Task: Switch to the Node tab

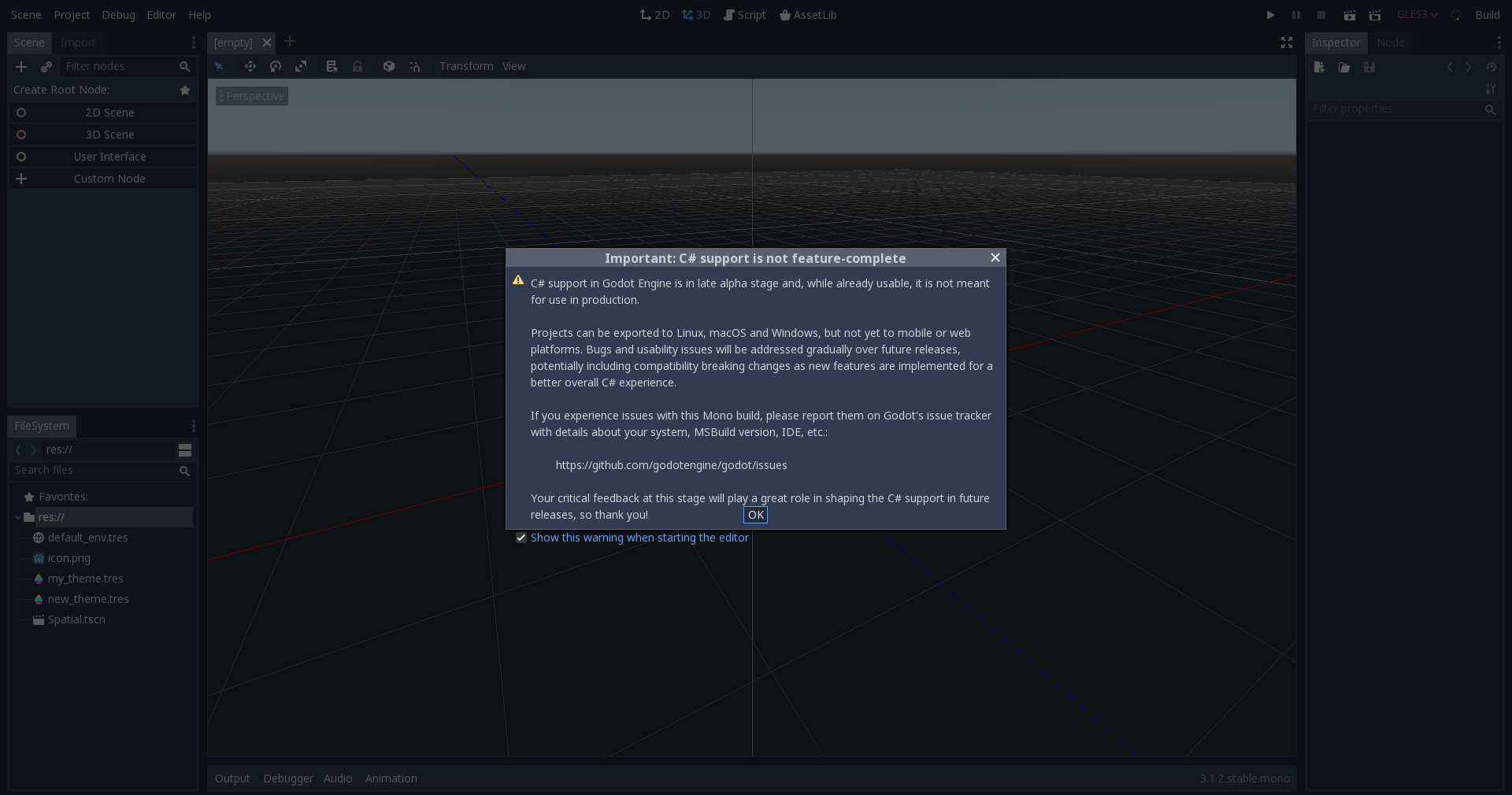Action: tap(1391, 43)
